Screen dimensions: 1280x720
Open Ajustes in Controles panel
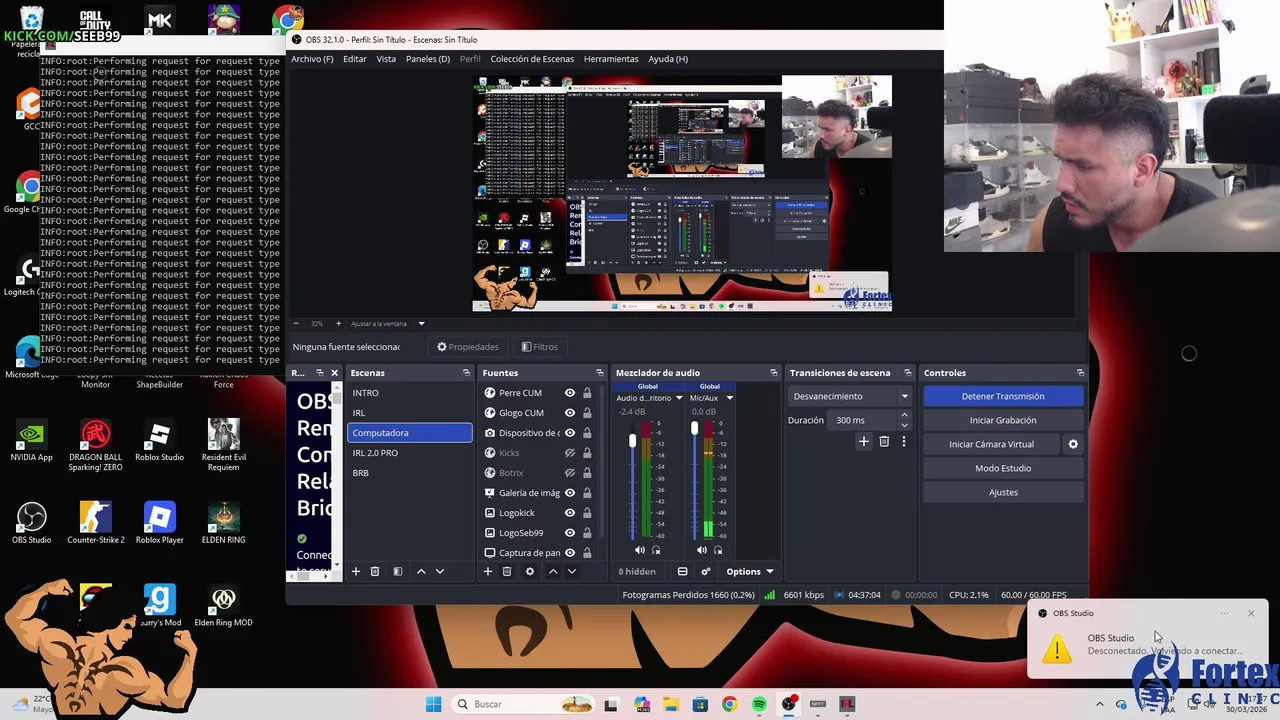[x=1003, y=492]
